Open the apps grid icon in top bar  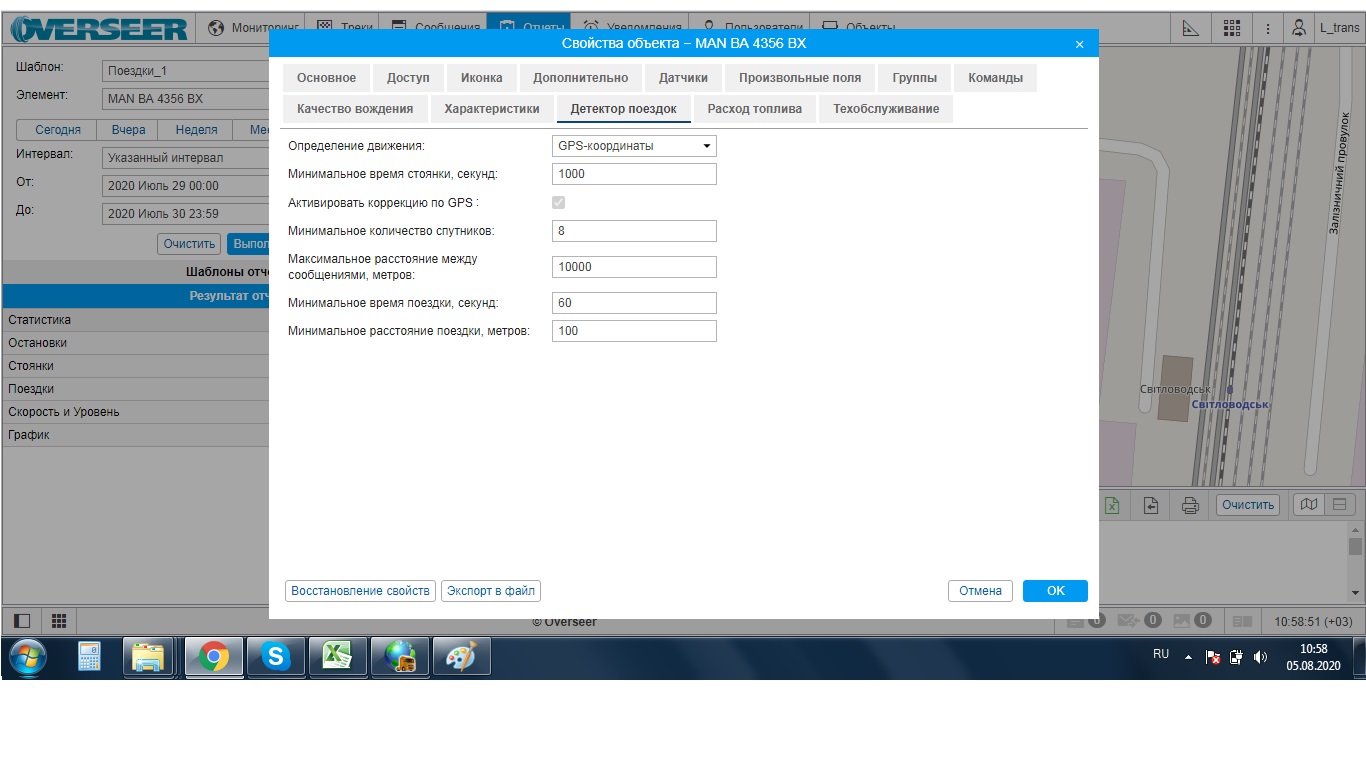pos(1232,28)
